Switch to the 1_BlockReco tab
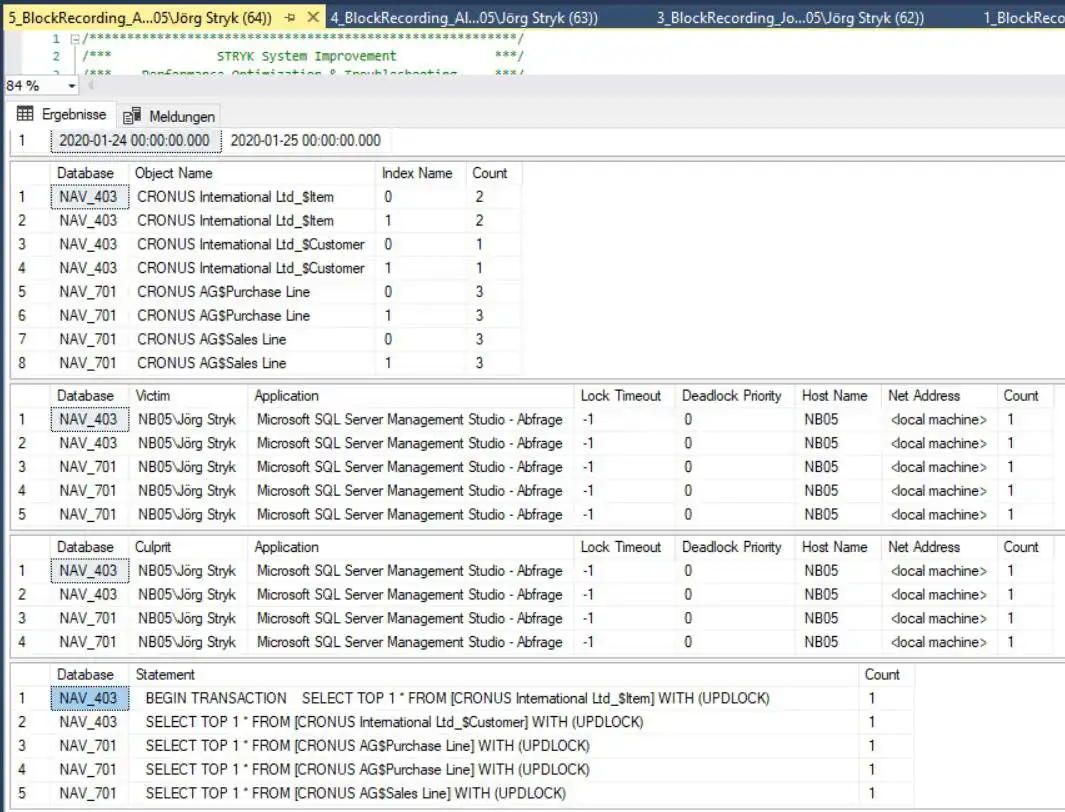This screenshot has height=812, width=1065. (x=1023, y=18)
